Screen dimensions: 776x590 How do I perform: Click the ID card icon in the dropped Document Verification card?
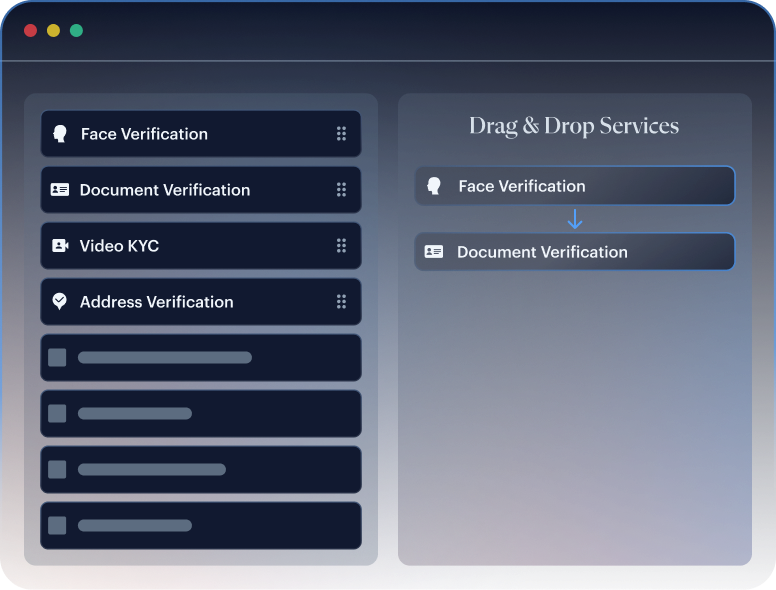pos(434,252)
